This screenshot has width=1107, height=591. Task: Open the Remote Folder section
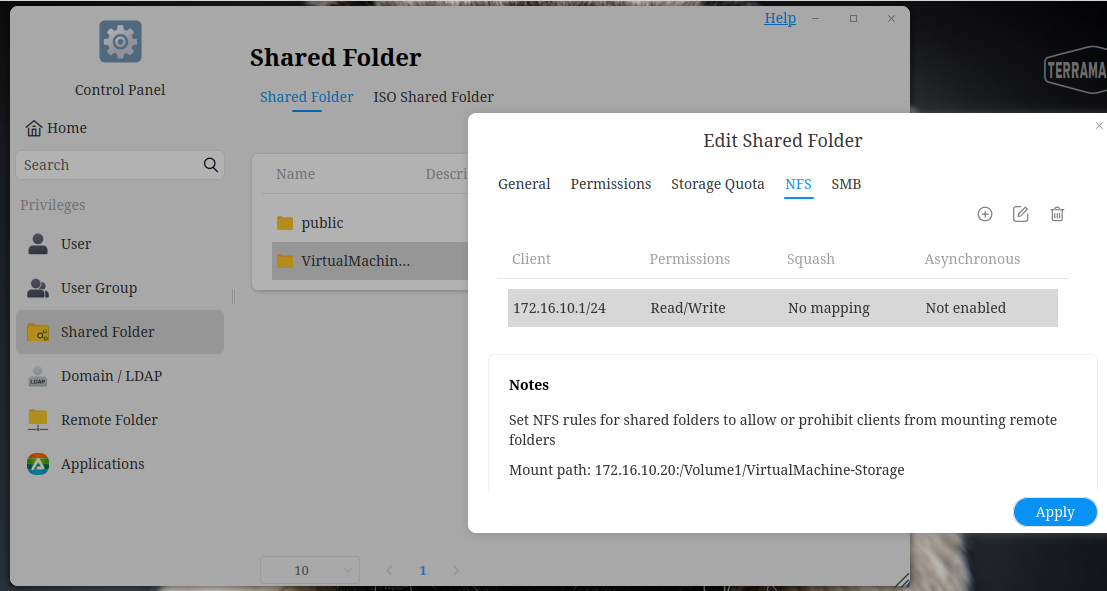(x=120, y=419)
